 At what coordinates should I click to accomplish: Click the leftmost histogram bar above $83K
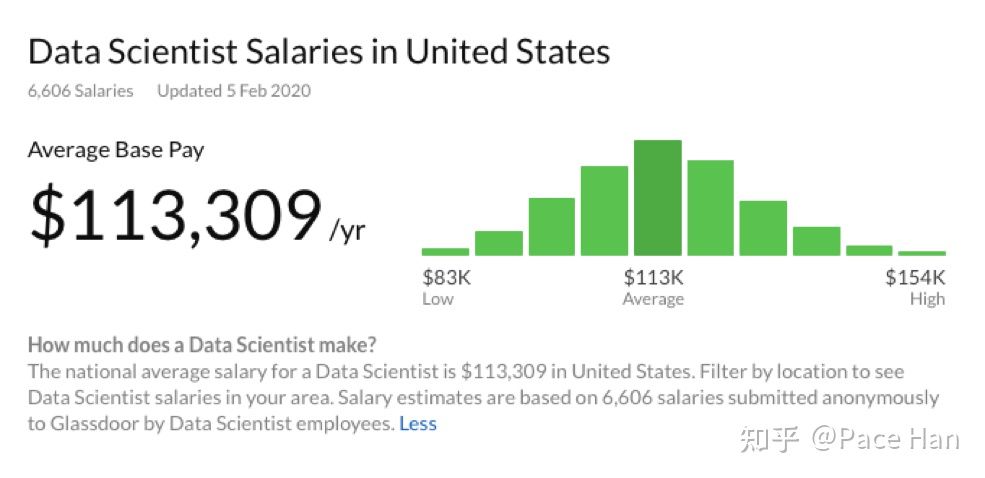pyautogui.click(x=445, y=252)
